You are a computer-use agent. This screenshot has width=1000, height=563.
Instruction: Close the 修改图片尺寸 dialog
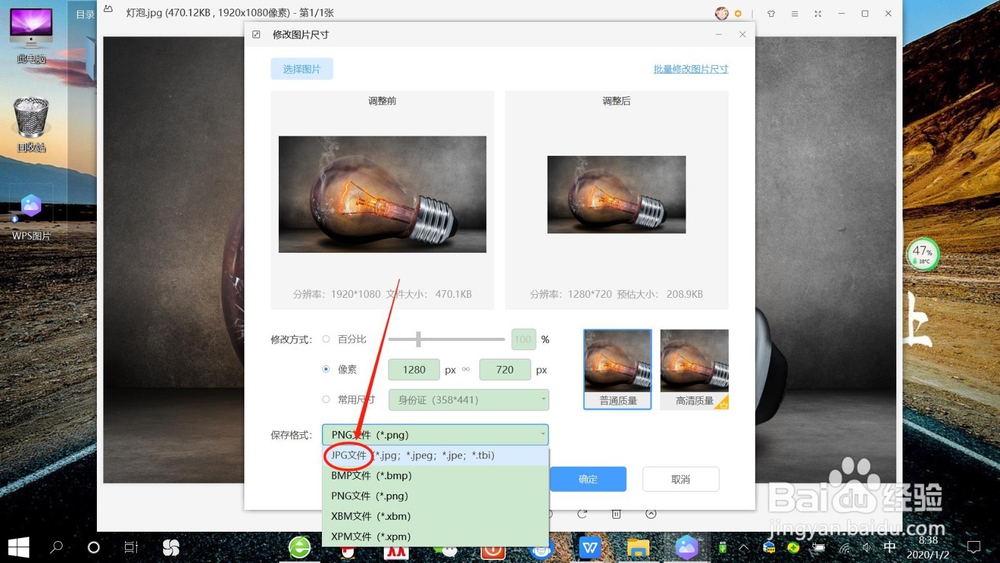click(742, 34)
